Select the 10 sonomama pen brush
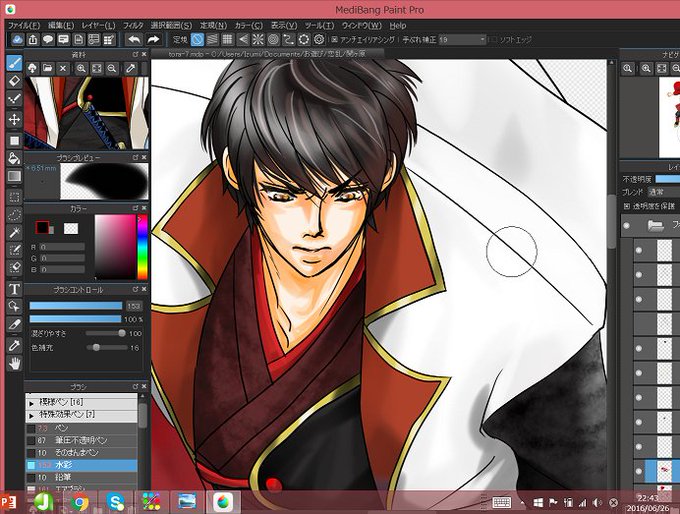 [82, 452]
